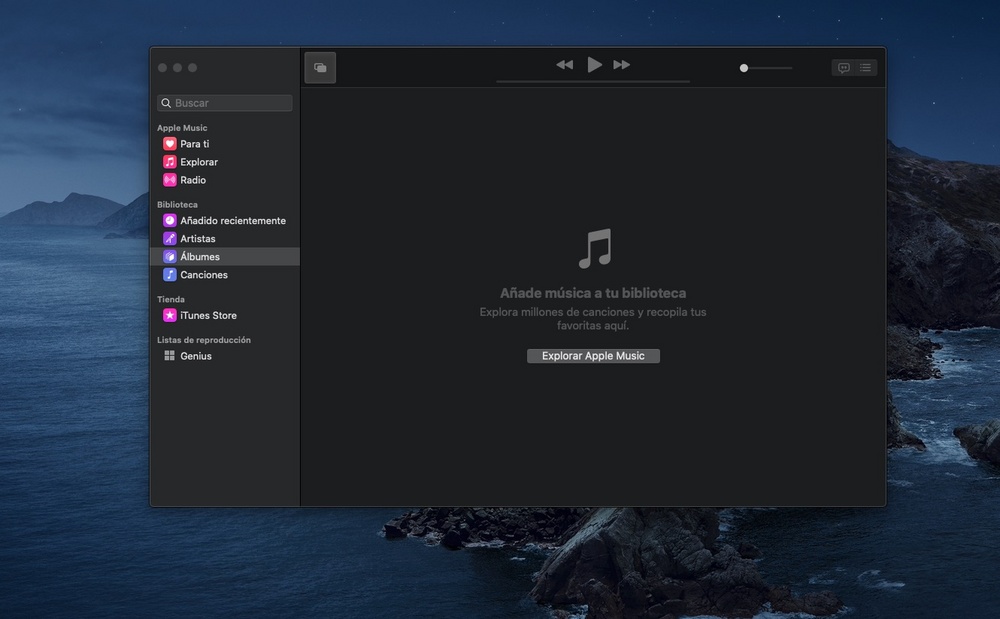Open Canciones library view

pos(224,275)
